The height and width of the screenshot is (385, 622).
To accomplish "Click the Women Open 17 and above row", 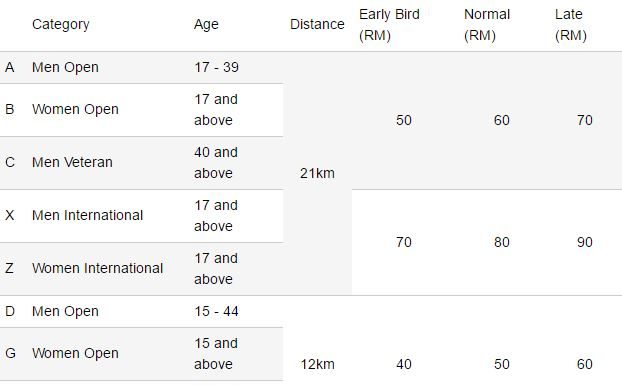I will click(141, 110).
